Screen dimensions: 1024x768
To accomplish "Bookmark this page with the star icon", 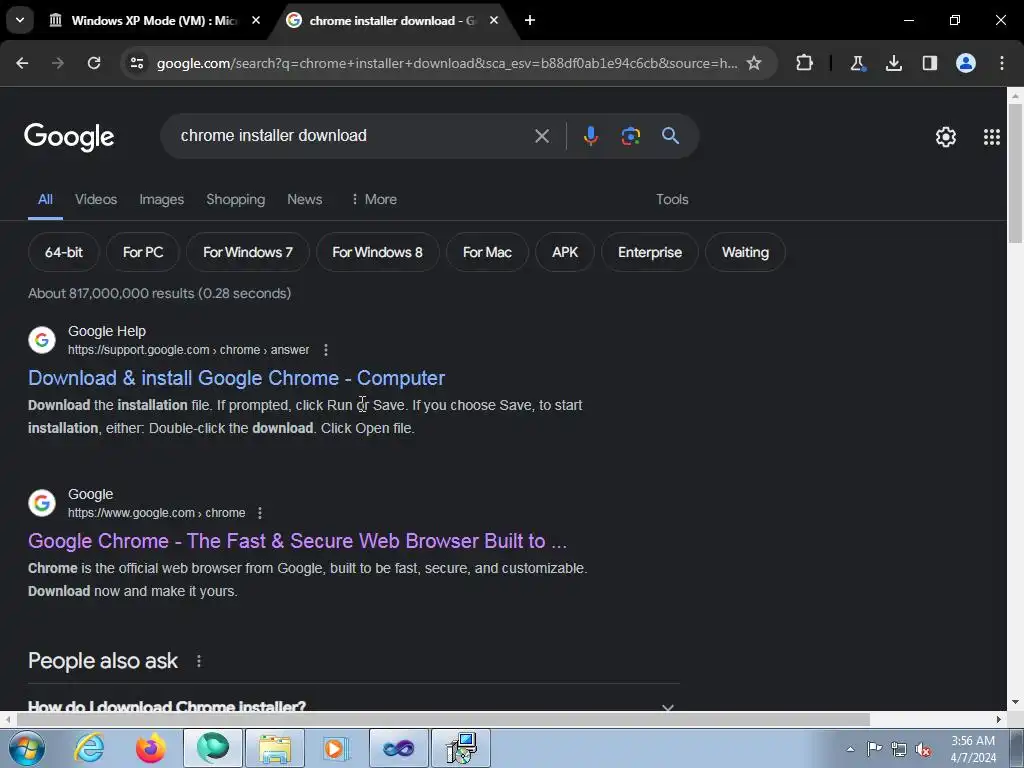I will 754,63.
